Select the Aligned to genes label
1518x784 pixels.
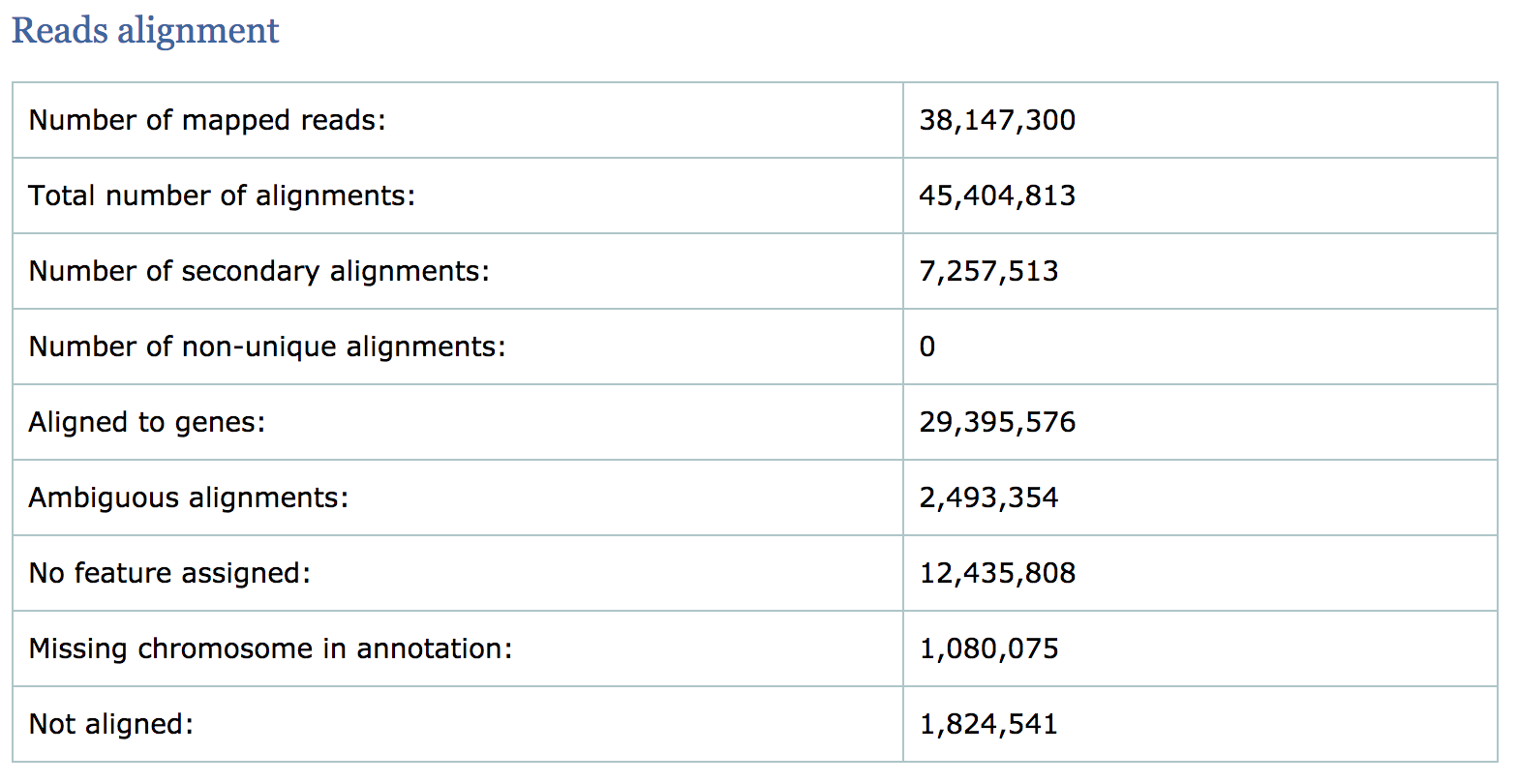point(147,422)
